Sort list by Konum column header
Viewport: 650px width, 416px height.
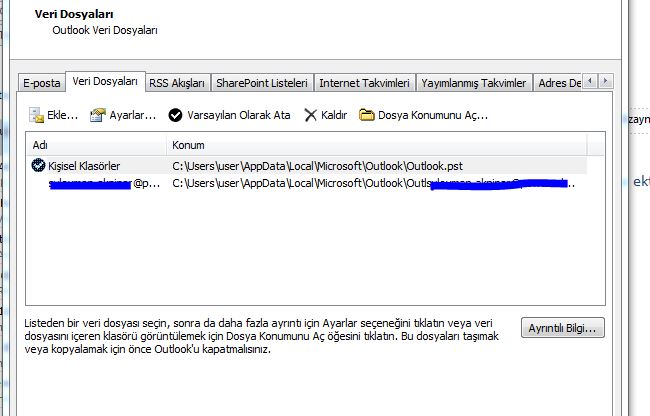377,145
